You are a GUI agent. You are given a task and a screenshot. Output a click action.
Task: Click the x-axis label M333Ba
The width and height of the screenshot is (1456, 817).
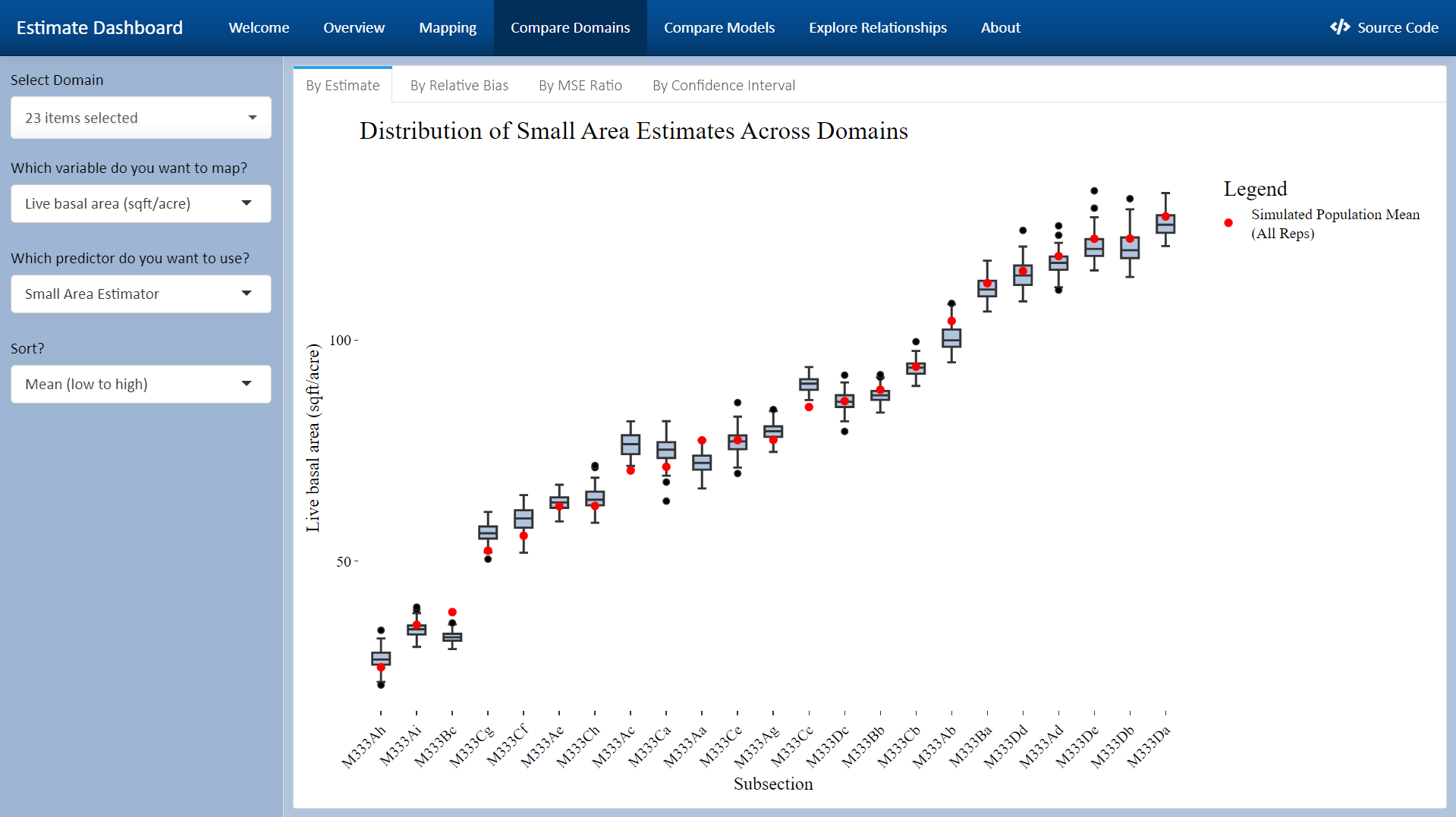970,747
